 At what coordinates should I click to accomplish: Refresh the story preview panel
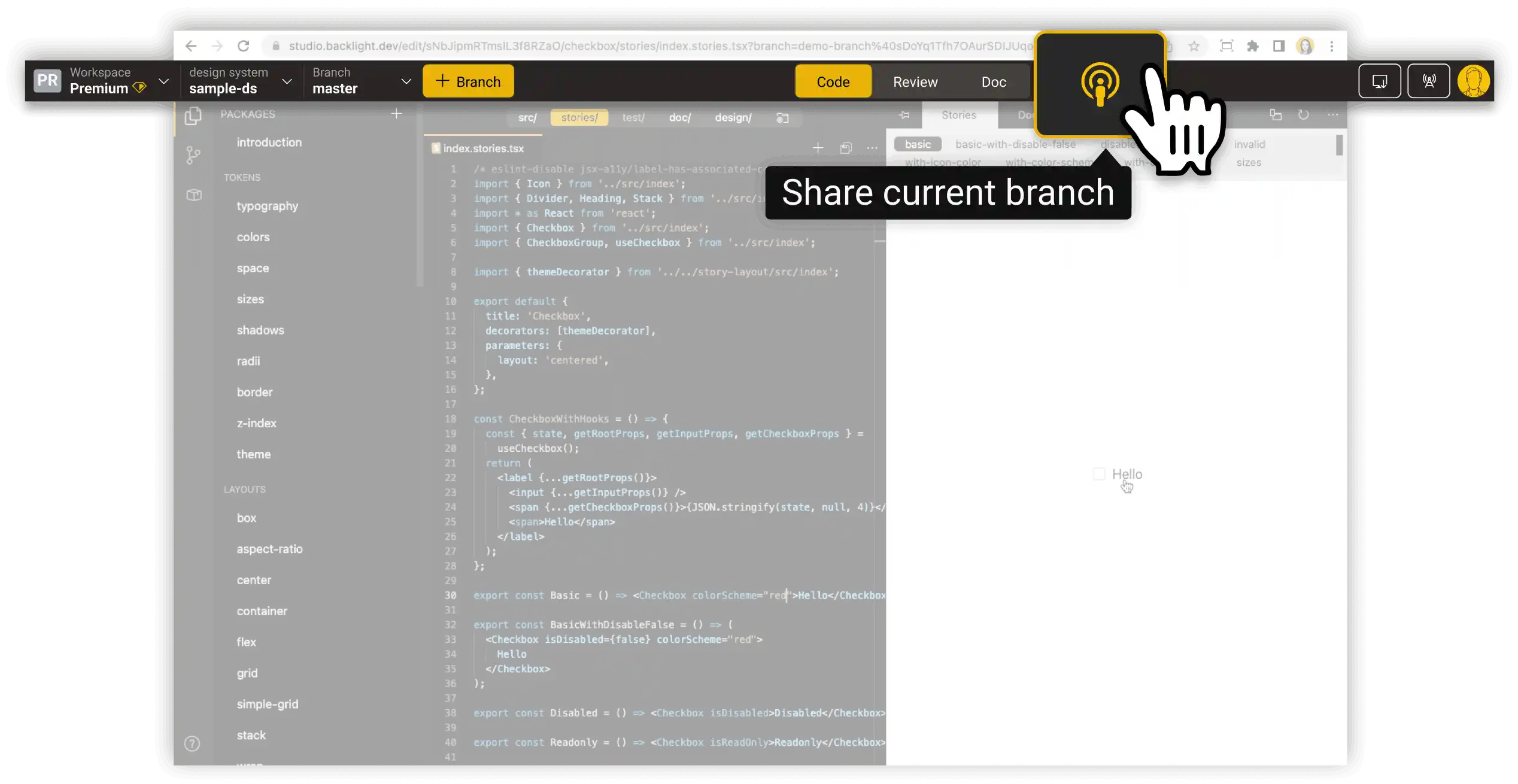(1304, 115)
